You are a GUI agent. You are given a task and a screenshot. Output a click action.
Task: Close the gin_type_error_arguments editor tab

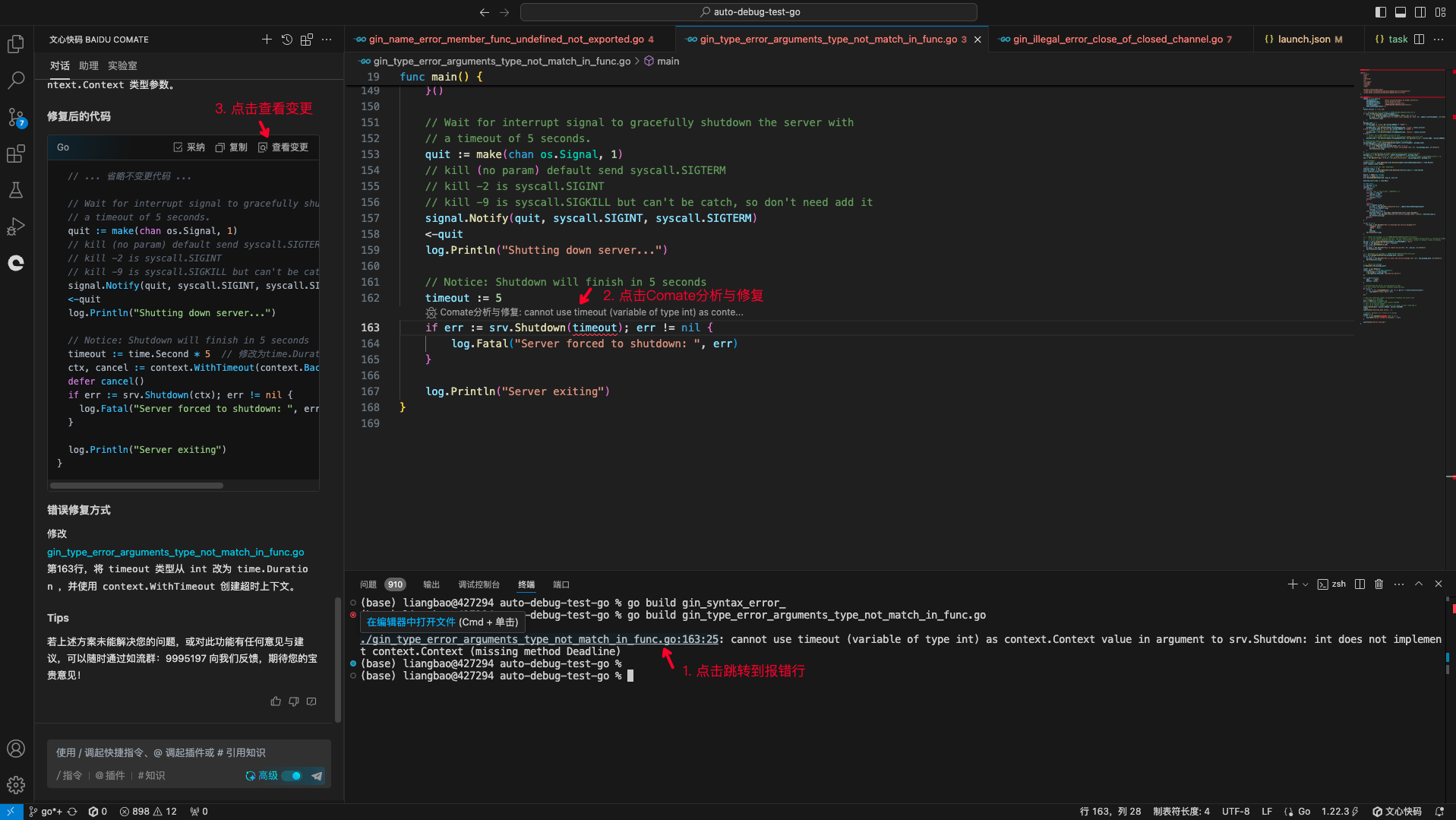click(x=978, y=40)
